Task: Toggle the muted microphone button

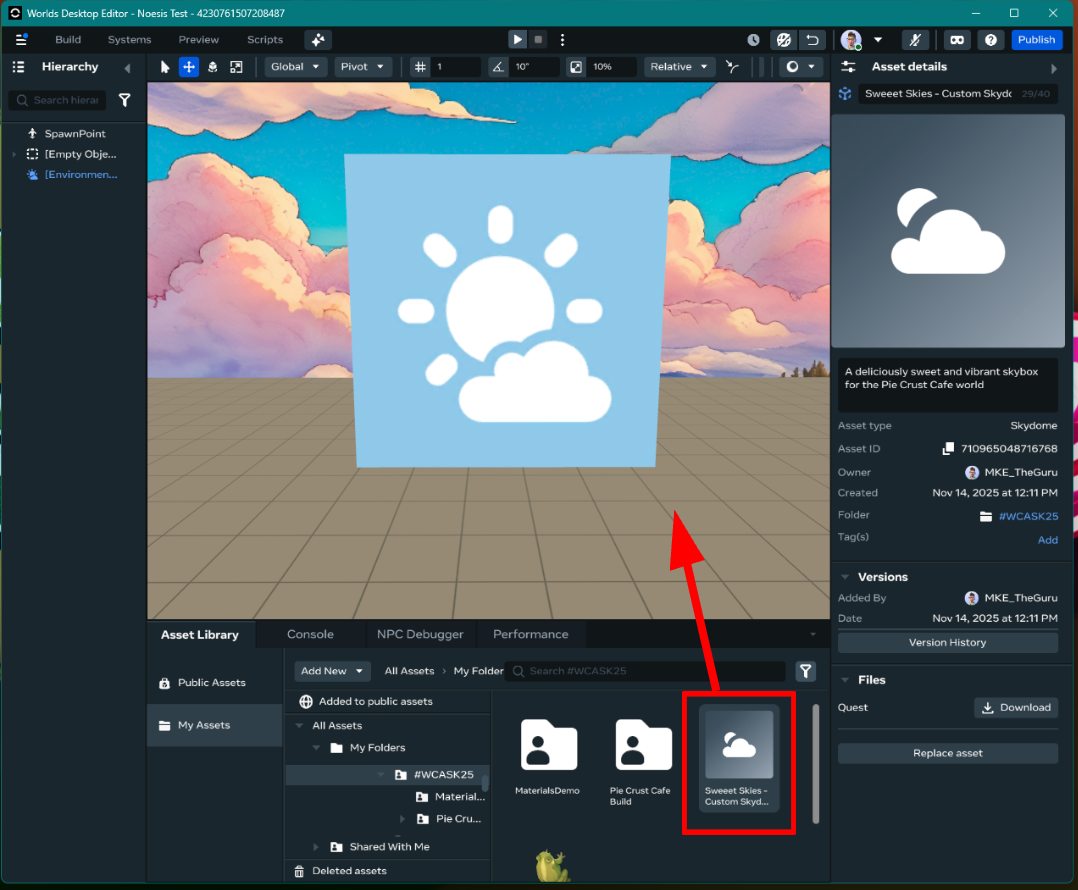Action: [x=915, y=40]
